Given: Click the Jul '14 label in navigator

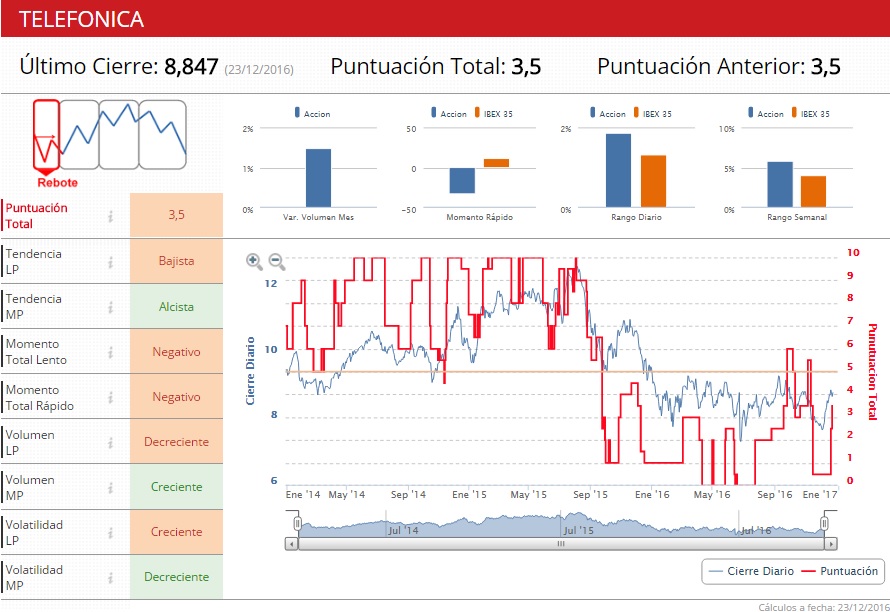Looking at the screenshot, I should click(404, 530).
